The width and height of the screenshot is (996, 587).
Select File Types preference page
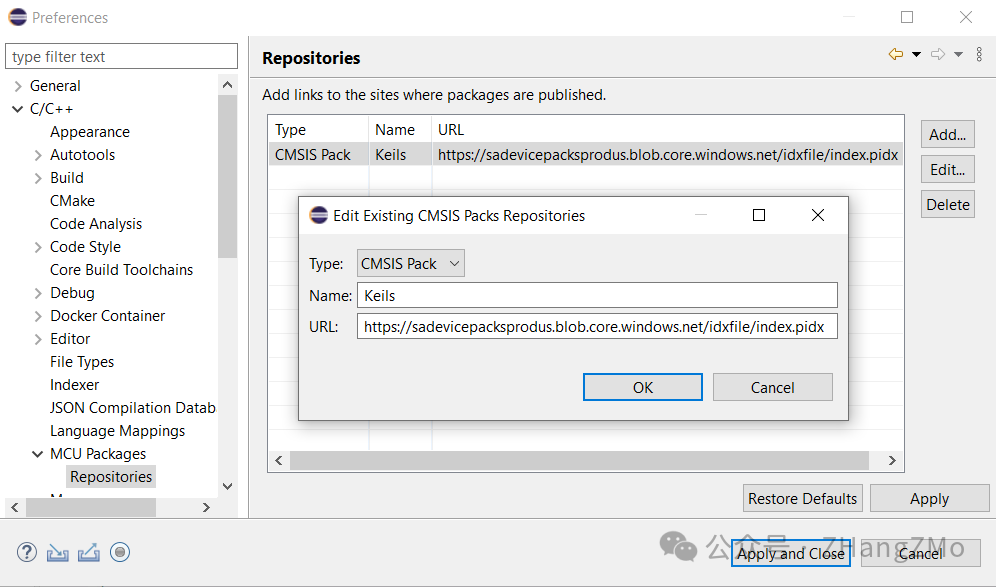click(x=82, y=362)
